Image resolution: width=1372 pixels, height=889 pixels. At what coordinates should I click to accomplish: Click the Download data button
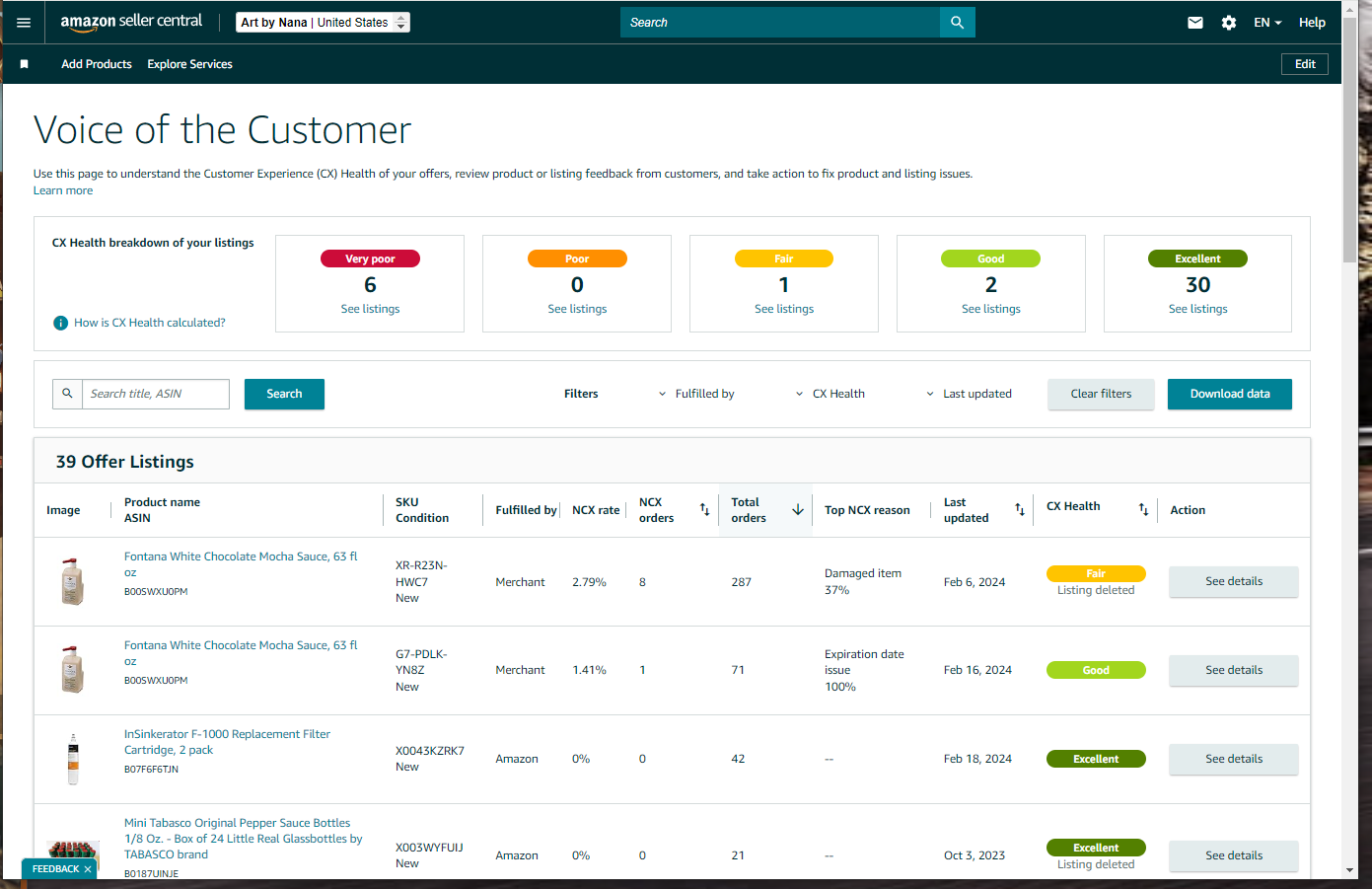click(1230, 394)
